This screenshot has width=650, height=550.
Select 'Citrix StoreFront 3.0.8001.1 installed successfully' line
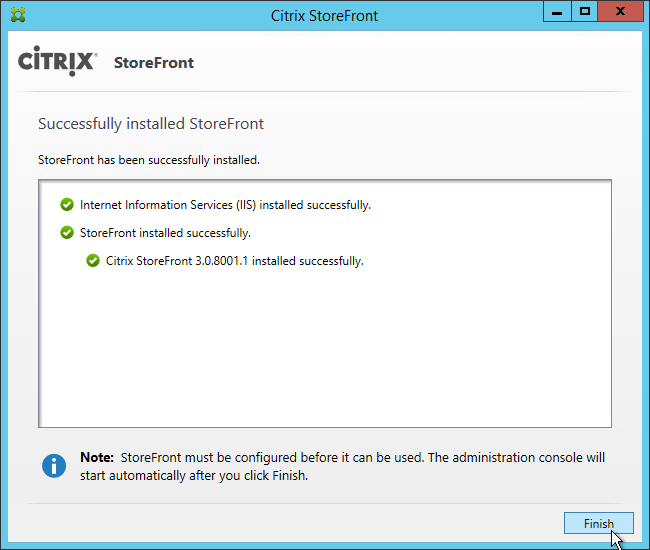(235, 261)
